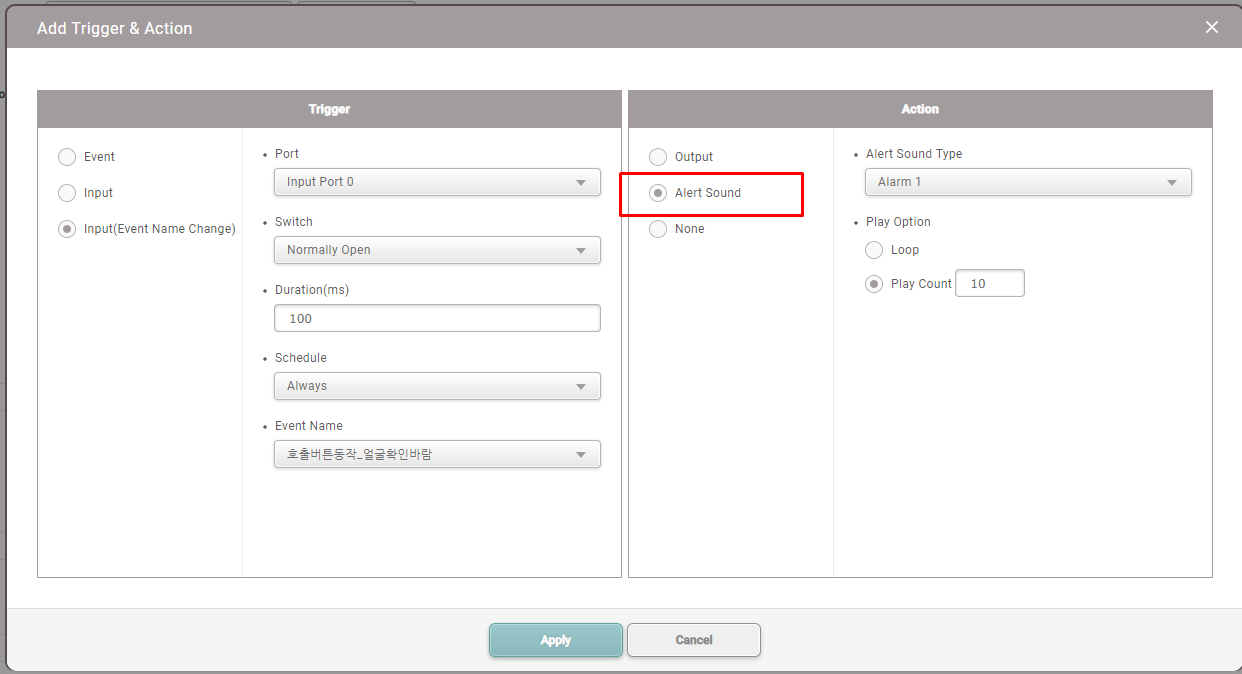Click the Duration(ms) input field
Viewport: 1242px width, 674px height.
click(436, 318)
